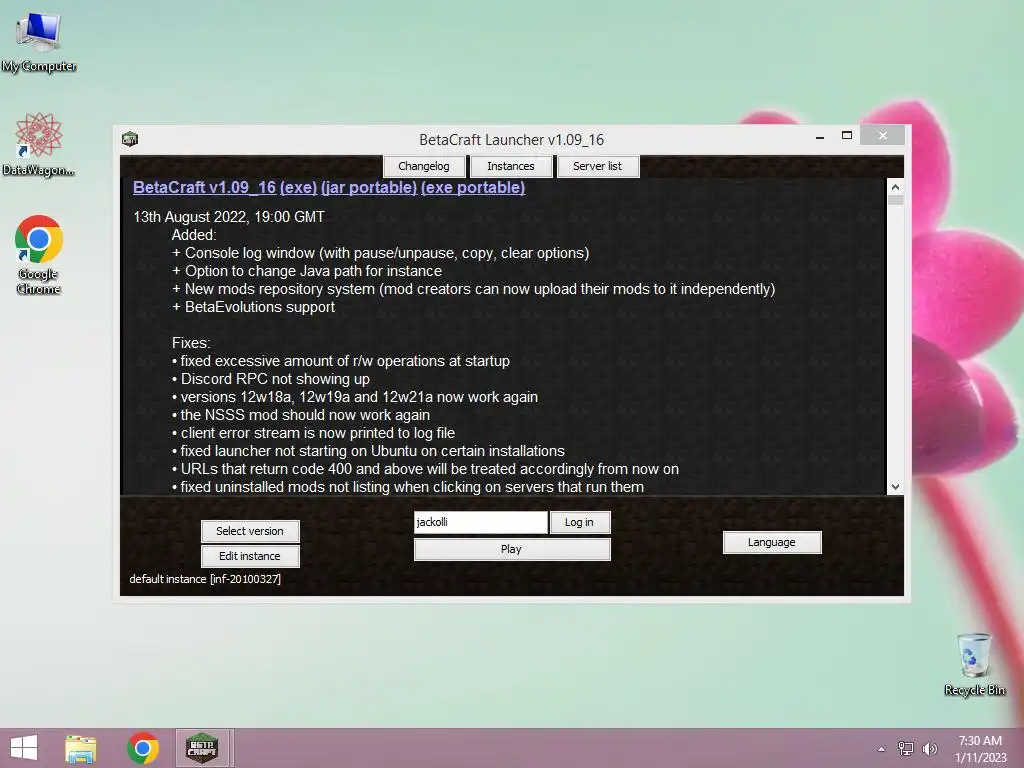Viewport: 1024px width, 768px height.
Task: Click the 'fixed uninstalled mods not listing' line
Action: point(408,487)
